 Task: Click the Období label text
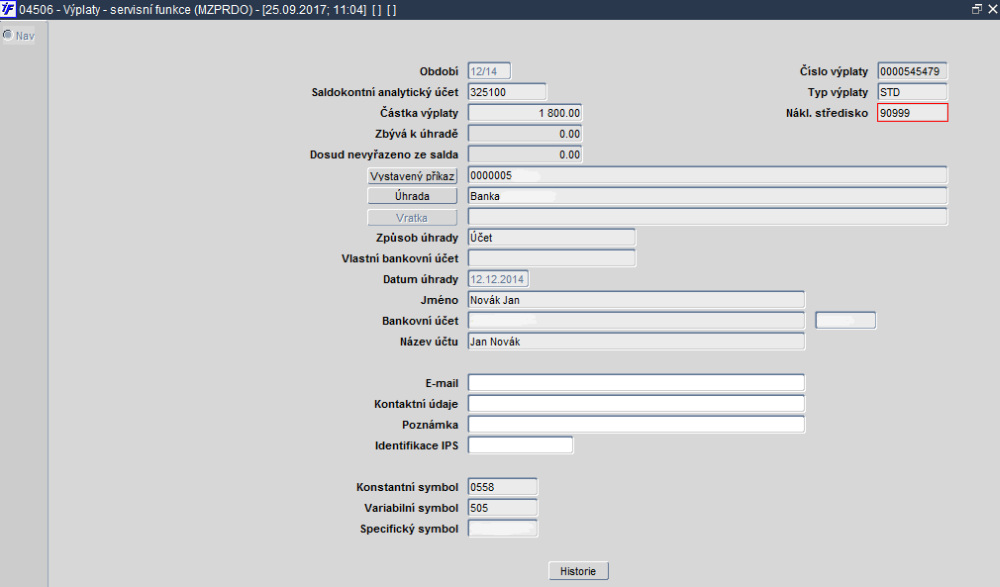coord(439,71)
